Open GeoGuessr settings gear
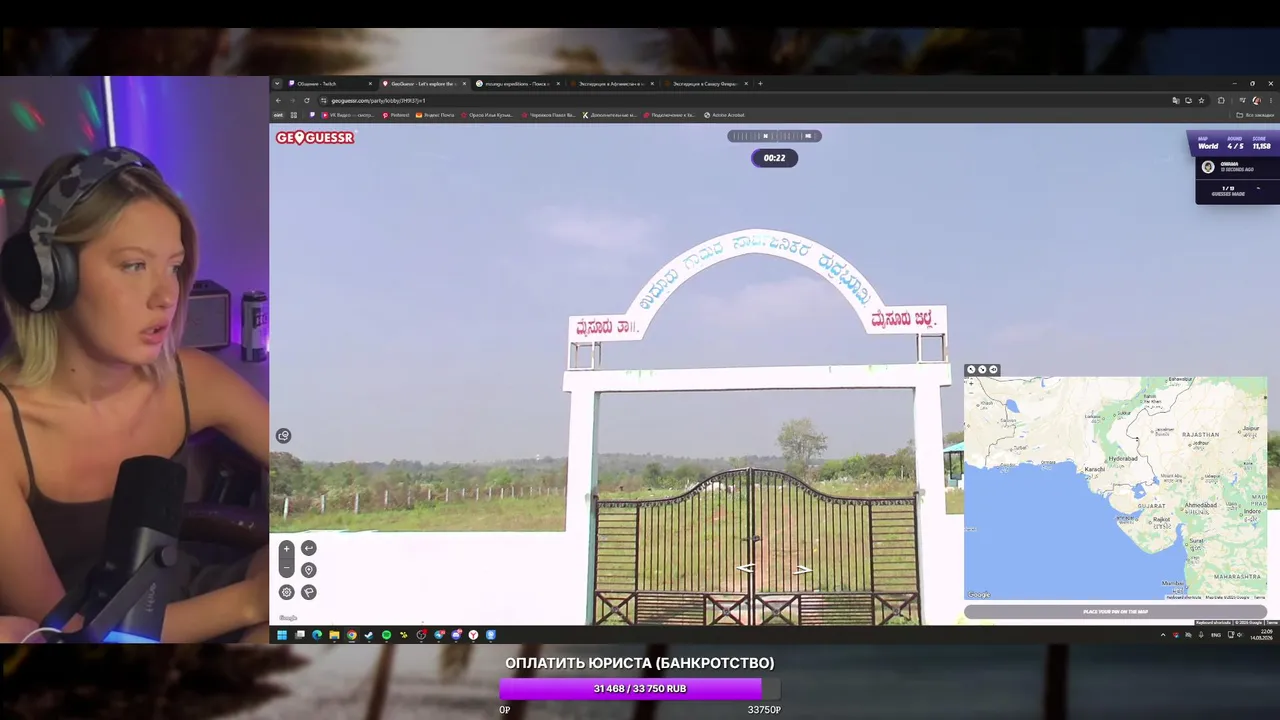Screen dimensions: 1280x720 pos(286,592)
